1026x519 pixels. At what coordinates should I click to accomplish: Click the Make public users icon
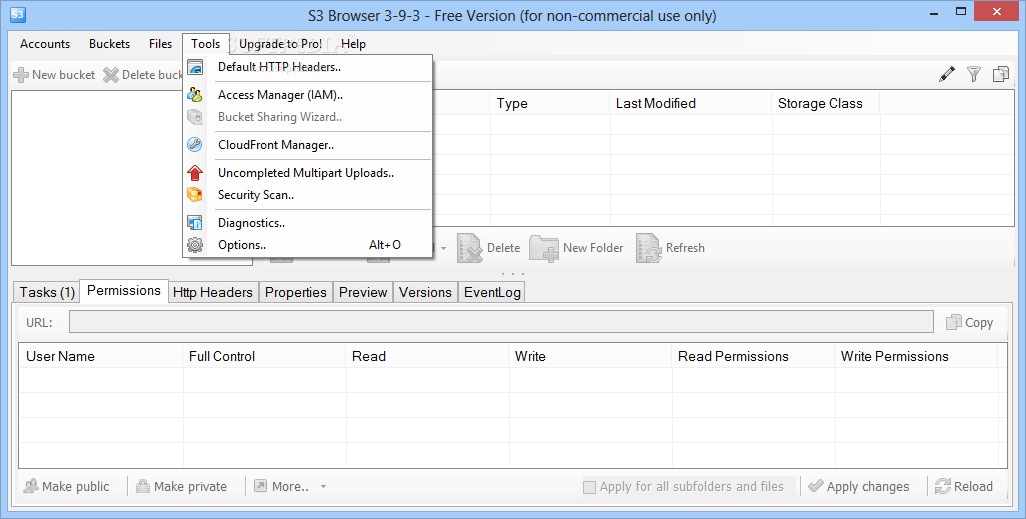[x=31, y=486]
